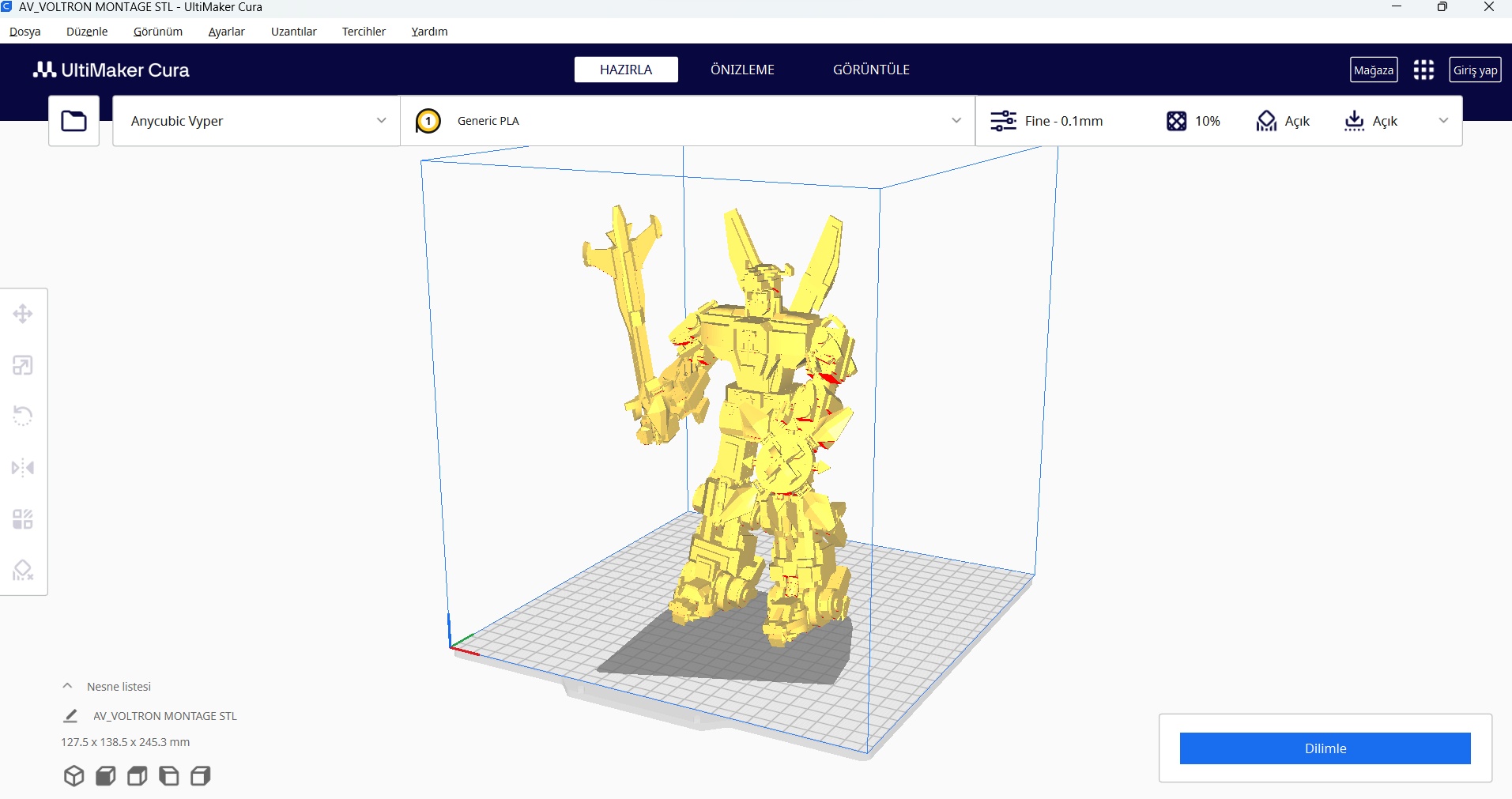Select the Move tool in the left toolbar
The height and width of the screenshot is (799, 1512).
pos(23,314)
